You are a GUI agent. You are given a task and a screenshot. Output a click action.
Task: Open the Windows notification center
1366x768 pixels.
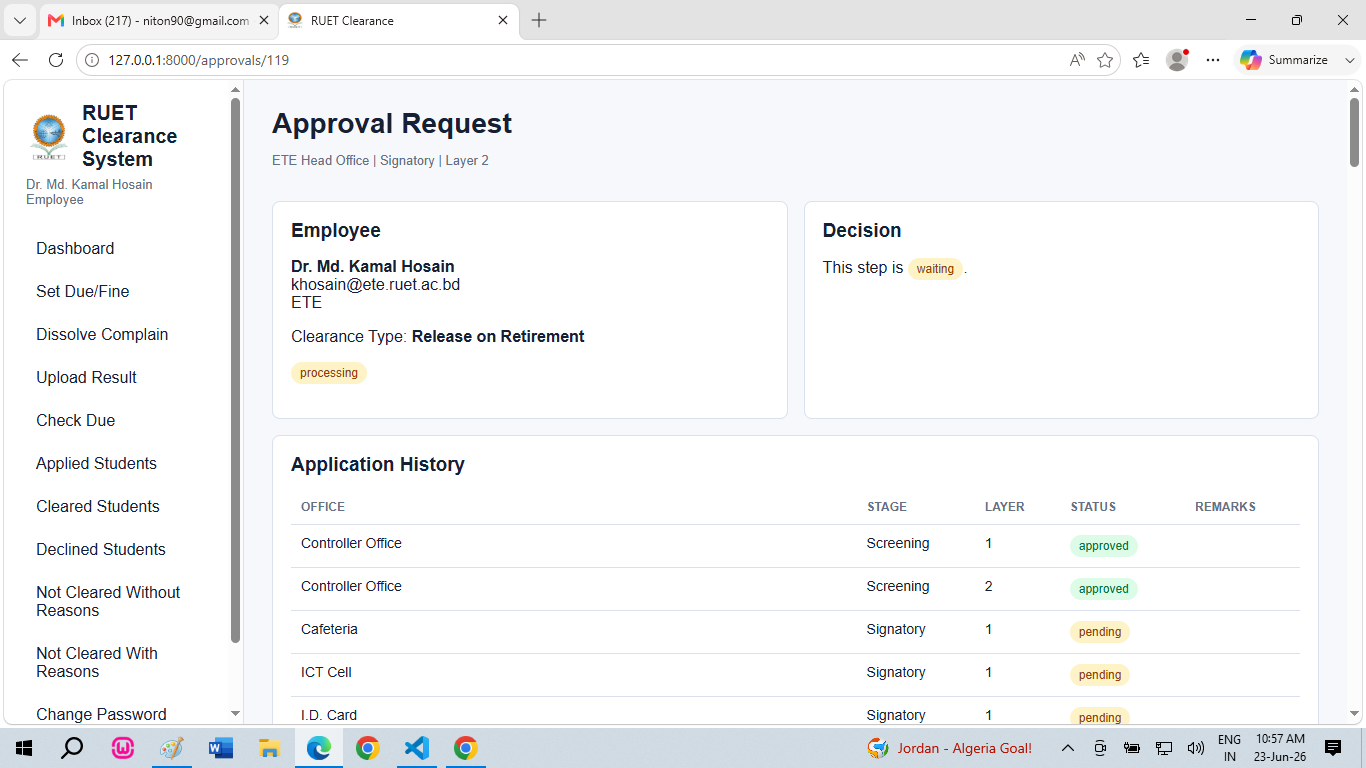pos(1333,748)
